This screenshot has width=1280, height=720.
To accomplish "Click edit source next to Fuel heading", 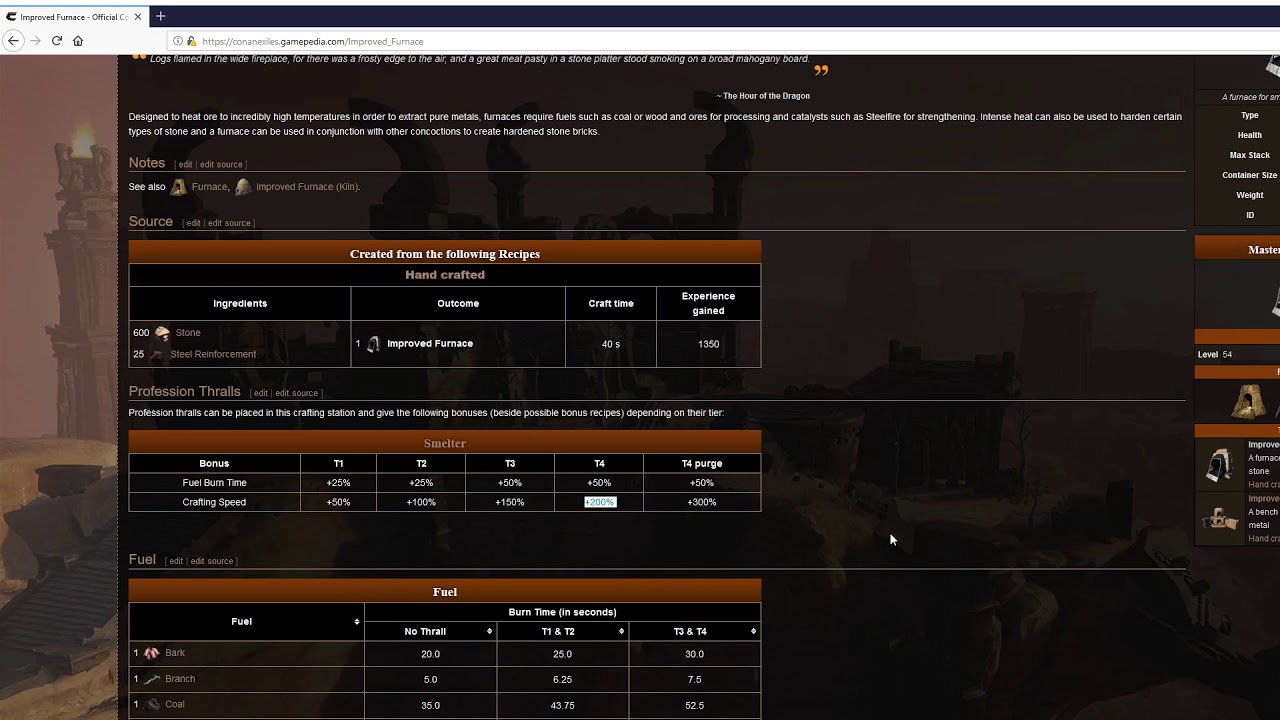I will tap(212, 561).
